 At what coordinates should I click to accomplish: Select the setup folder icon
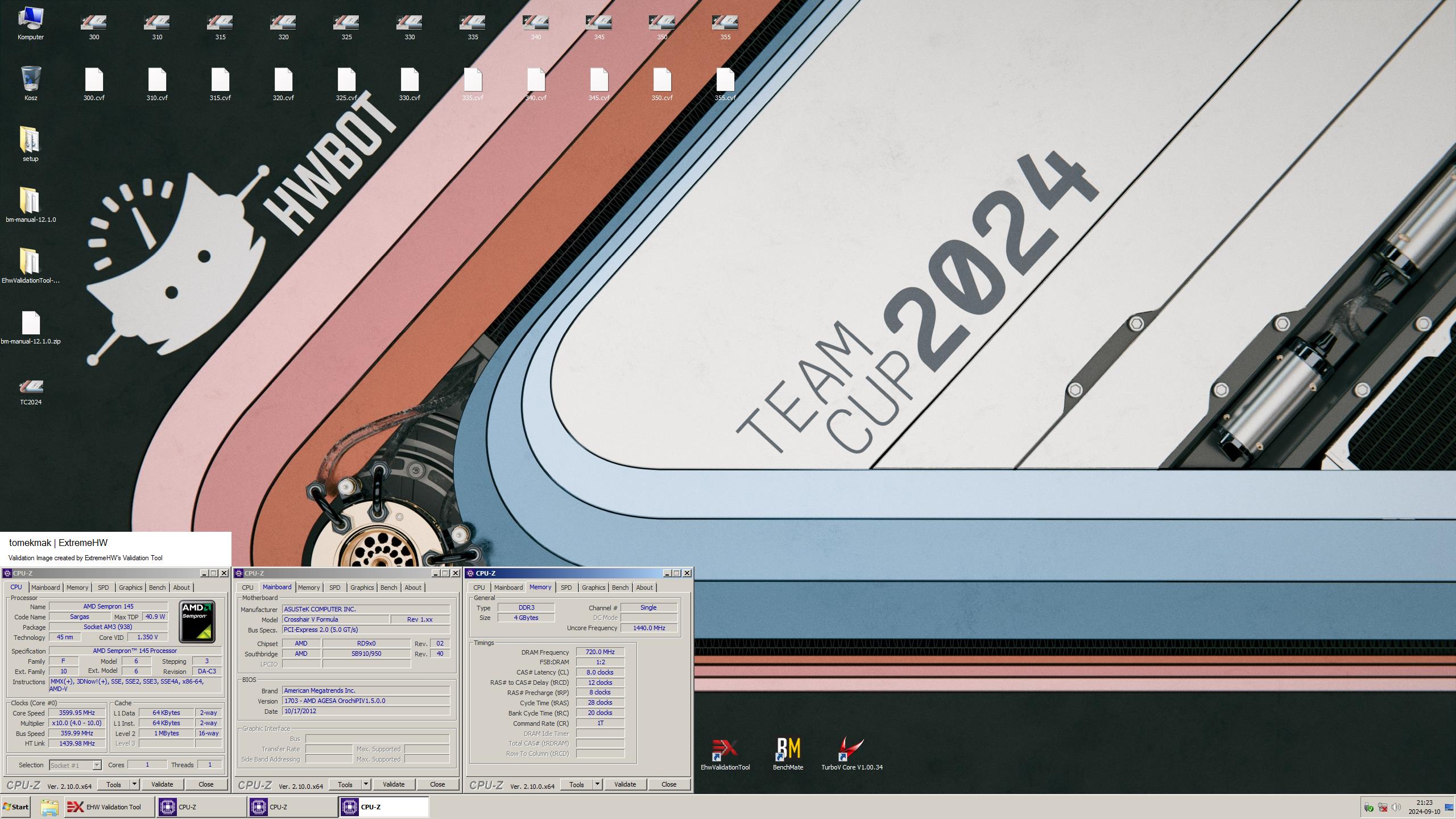[x=31, y=144]
